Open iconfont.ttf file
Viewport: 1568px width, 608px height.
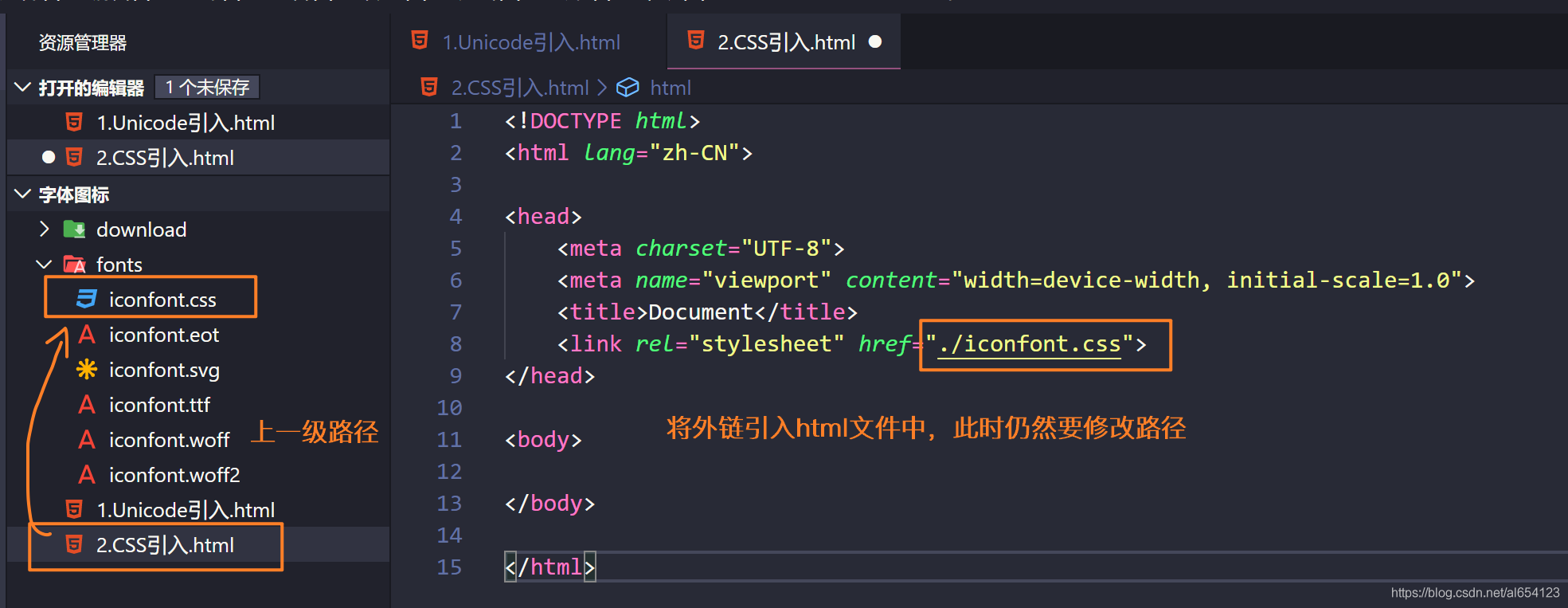pos(159,405)
